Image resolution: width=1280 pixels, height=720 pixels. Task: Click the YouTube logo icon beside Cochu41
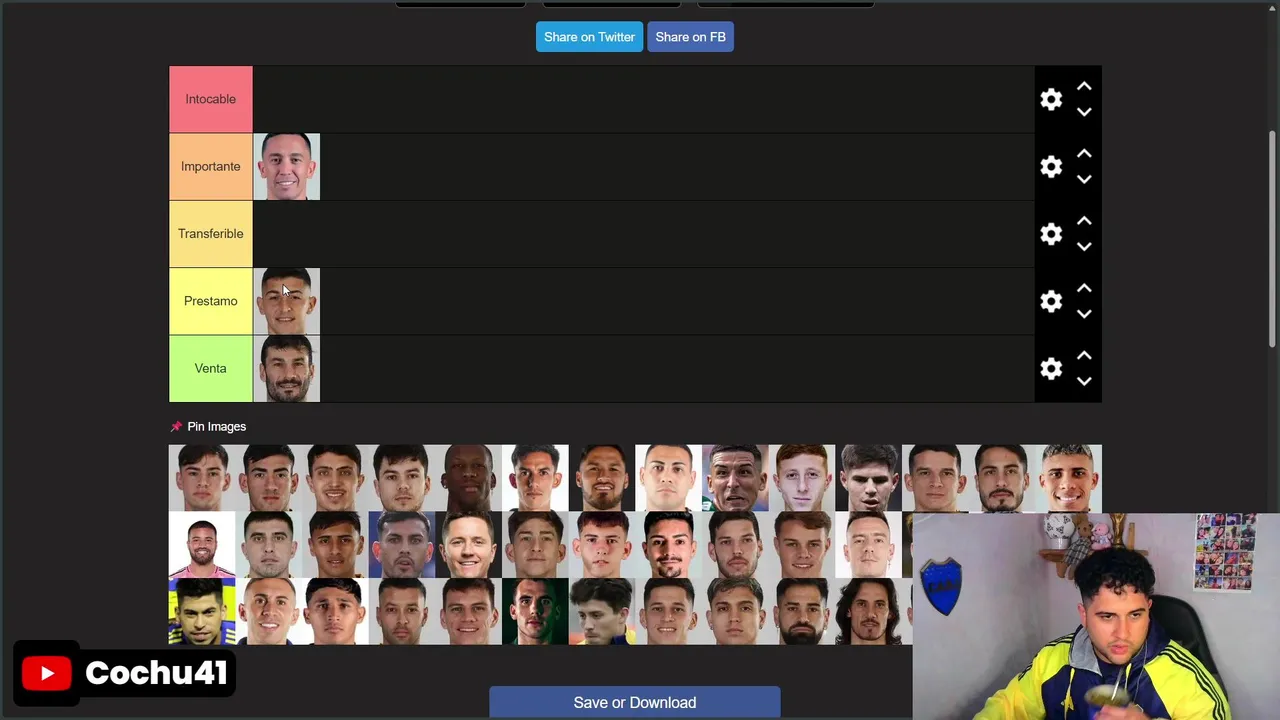coord(47,673)
